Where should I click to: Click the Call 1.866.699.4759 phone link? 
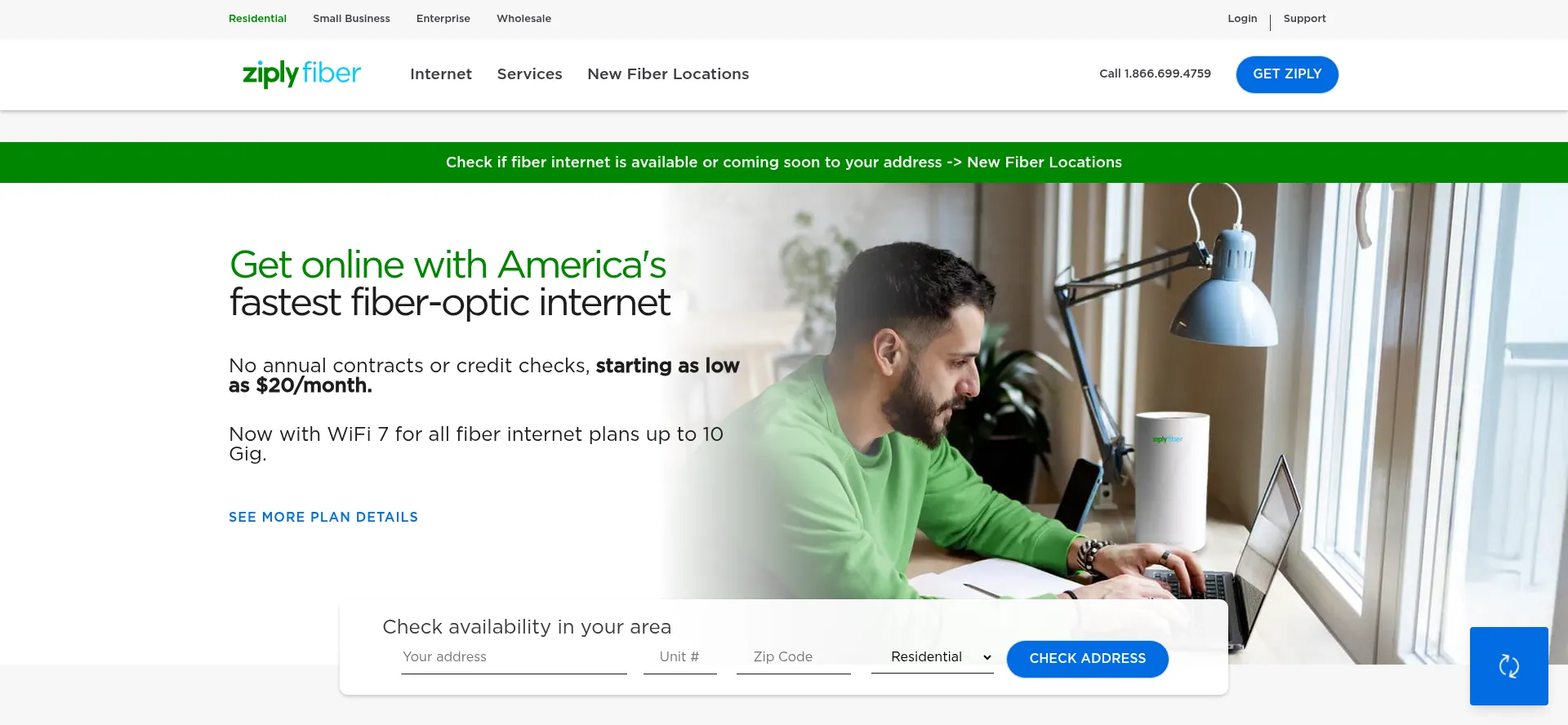tap(1155, 73)
